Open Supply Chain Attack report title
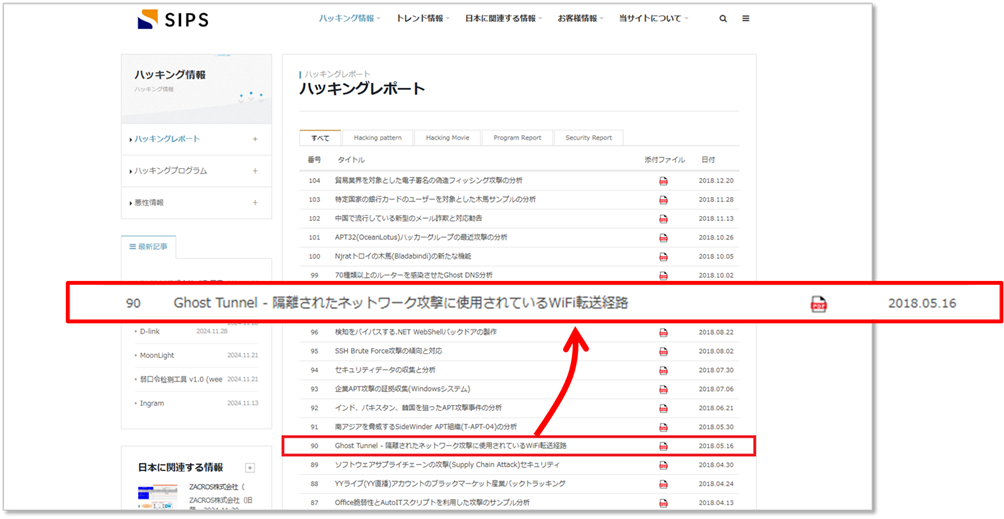 (x=448, y=465)
